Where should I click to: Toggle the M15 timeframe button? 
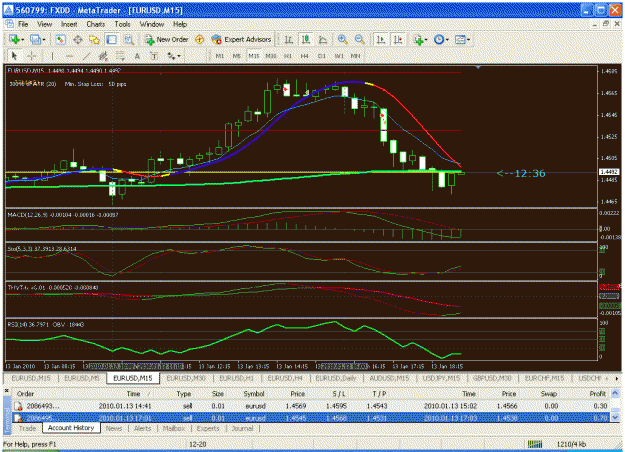(254, 56)
